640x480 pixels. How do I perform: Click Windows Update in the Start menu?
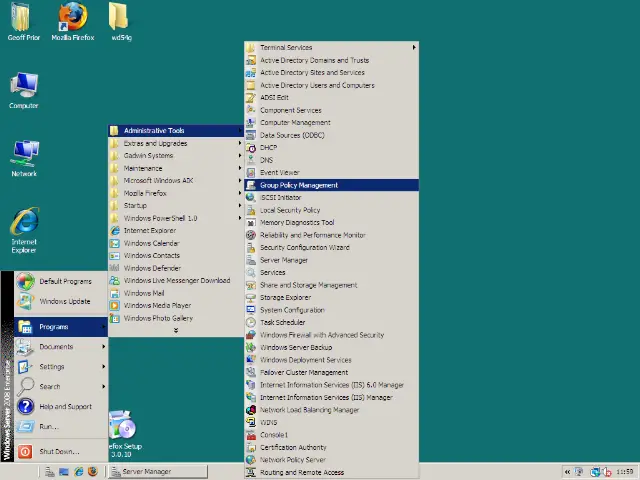pos(61,301)
